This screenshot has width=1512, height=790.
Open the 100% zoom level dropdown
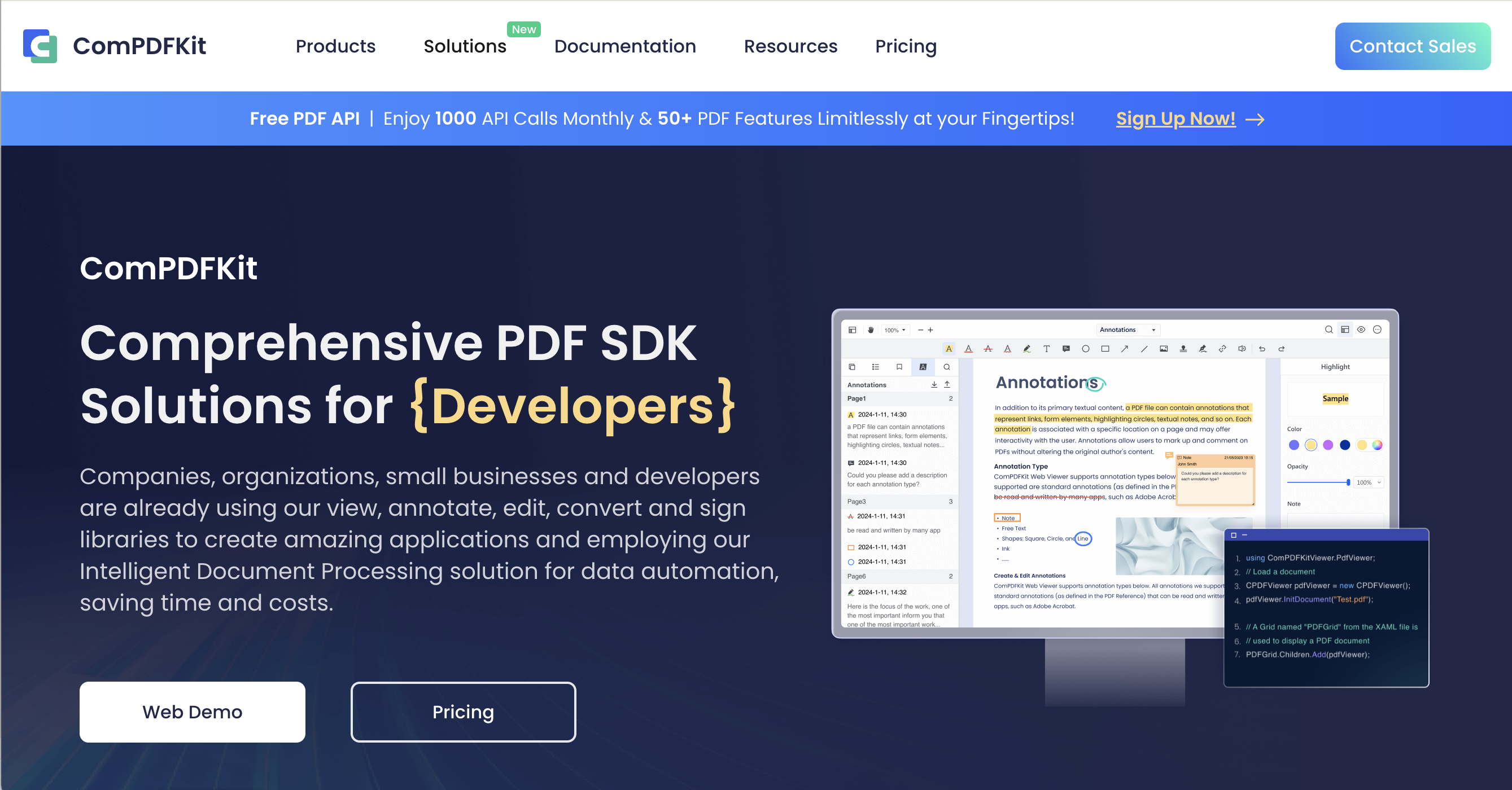895,330
